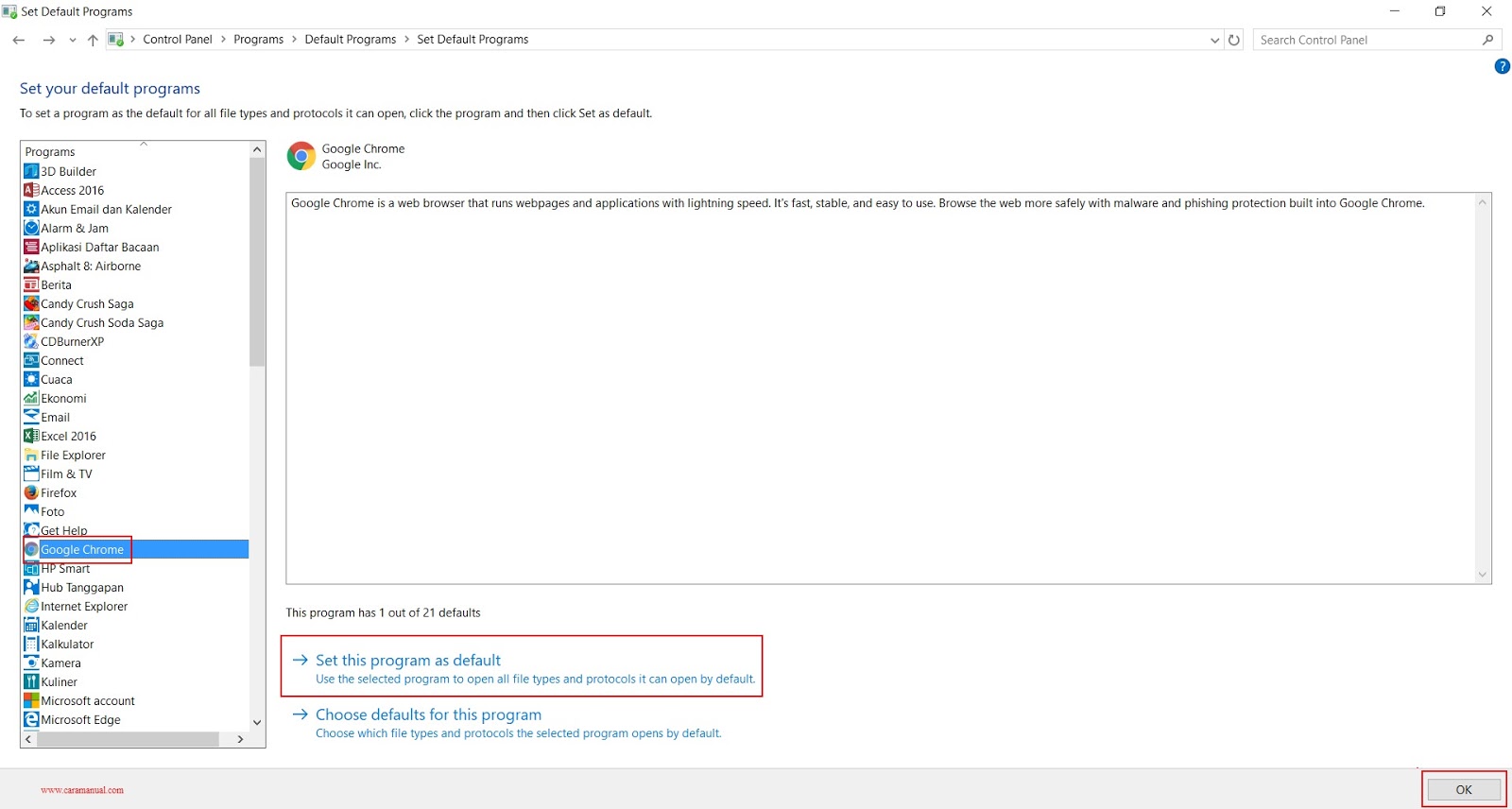This screenshot has width=1512, height=809.
Task: Click the Hub Tanggapan feedback icon
Action: click(31, 587)
